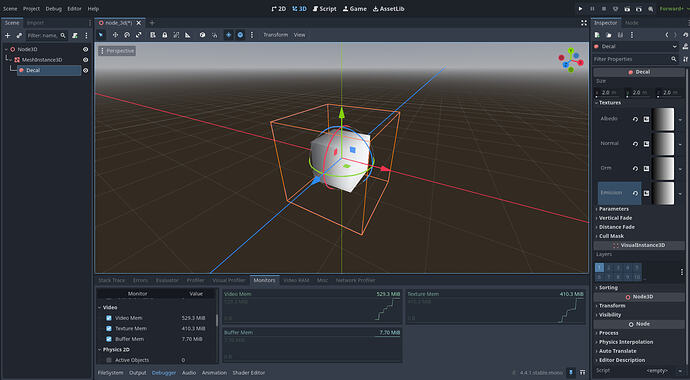
Task: Toggle preview environment icon in viewport toolbar
Action: (240, 35)
